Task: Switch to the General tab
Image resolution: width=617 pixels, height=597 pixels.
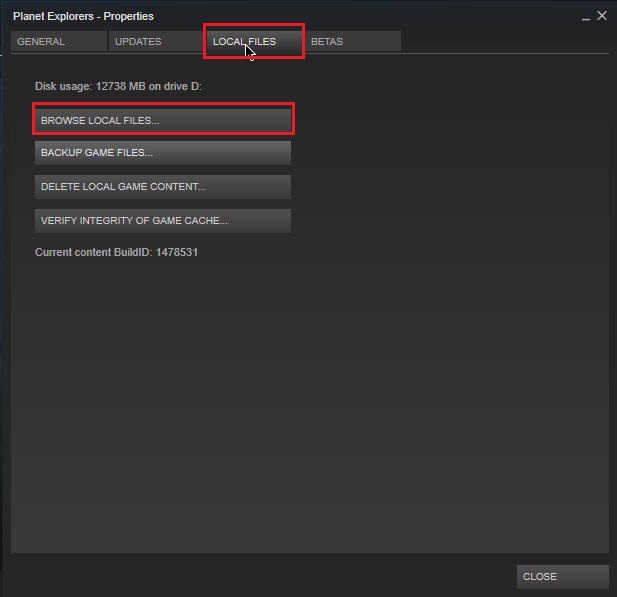Action: (x=59, y=41)
